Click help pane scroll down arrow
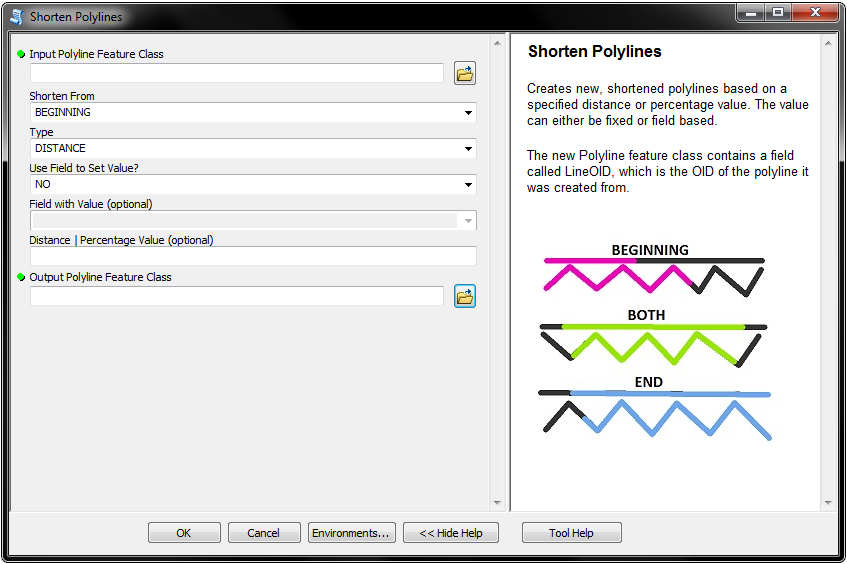The width and height of the screenshot is (847, 564). [x=828, y=503]
